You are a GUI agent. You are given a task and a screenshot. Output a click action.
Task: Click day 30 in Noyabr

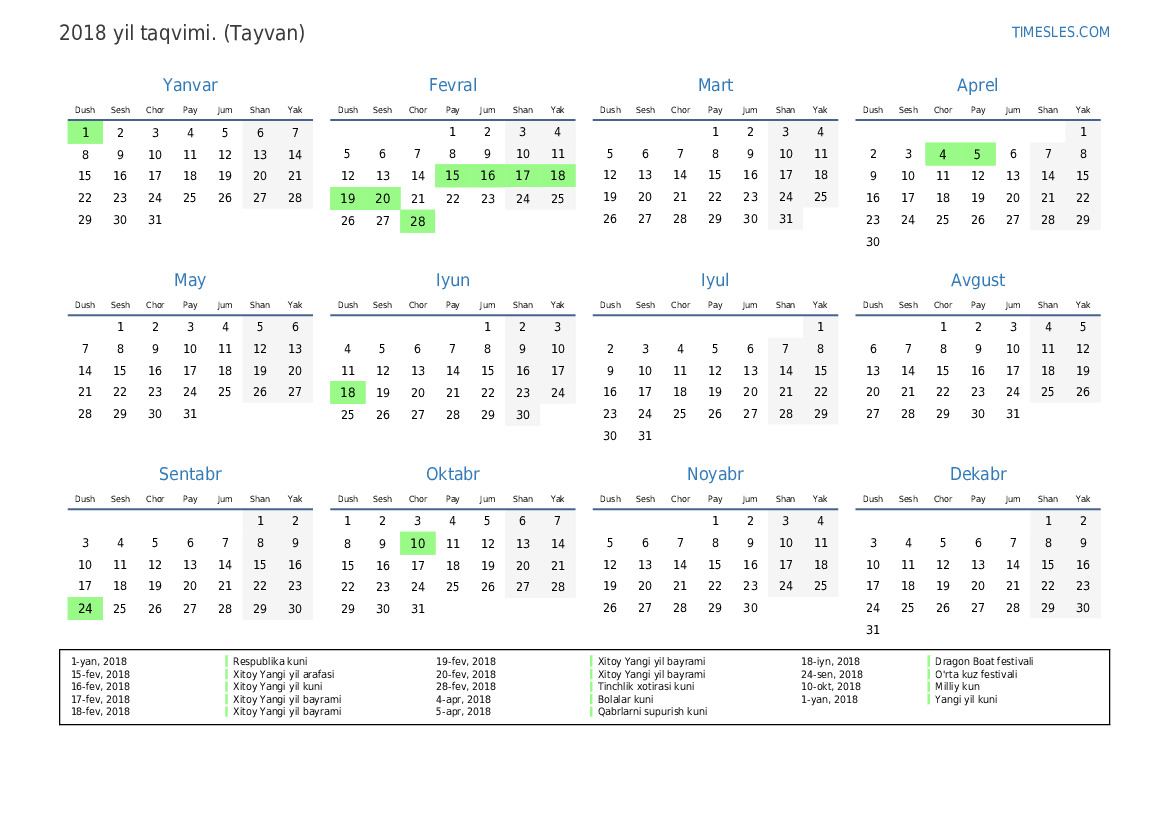tap(750, 608)
